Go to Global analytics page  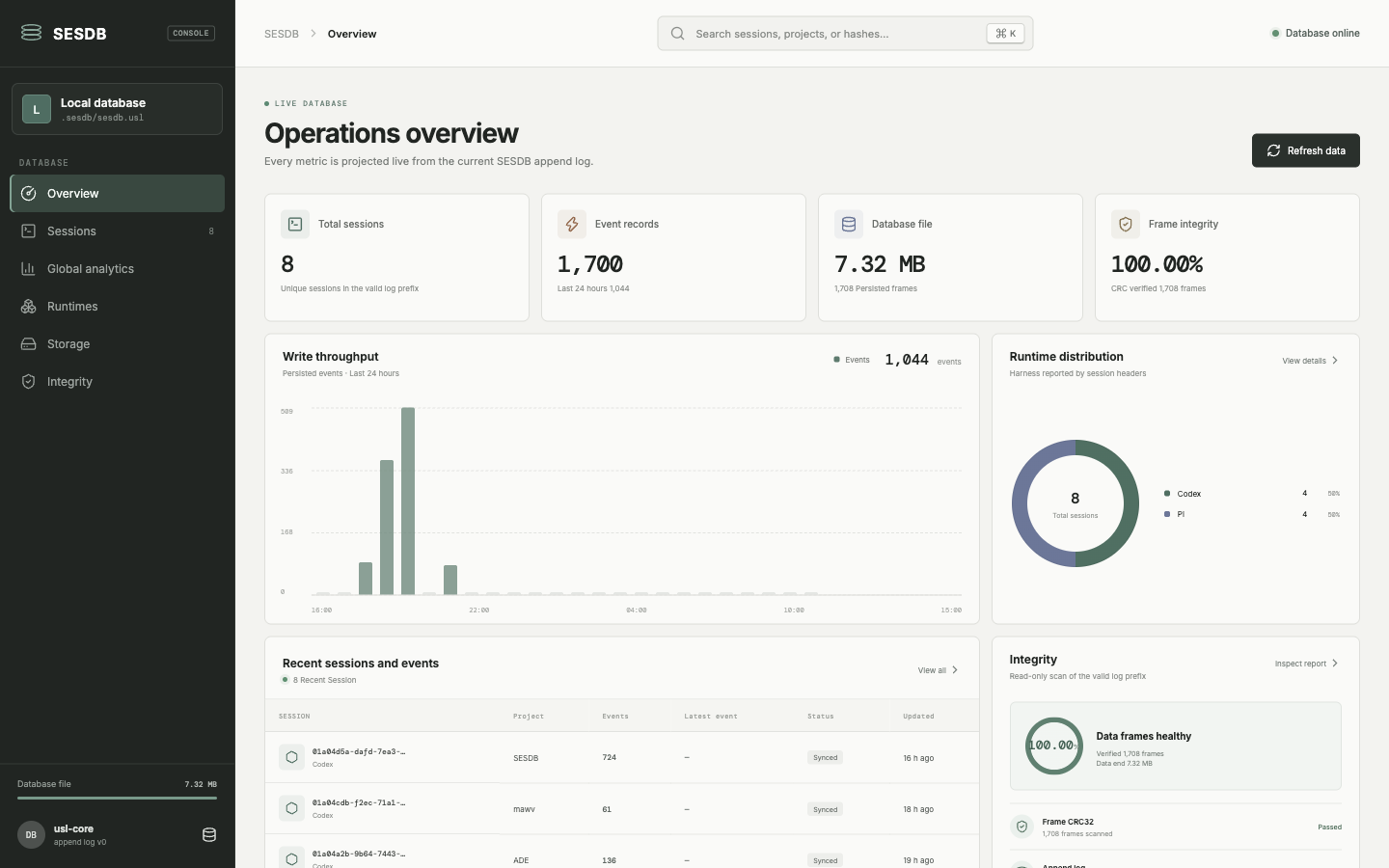tap(118, 269)
